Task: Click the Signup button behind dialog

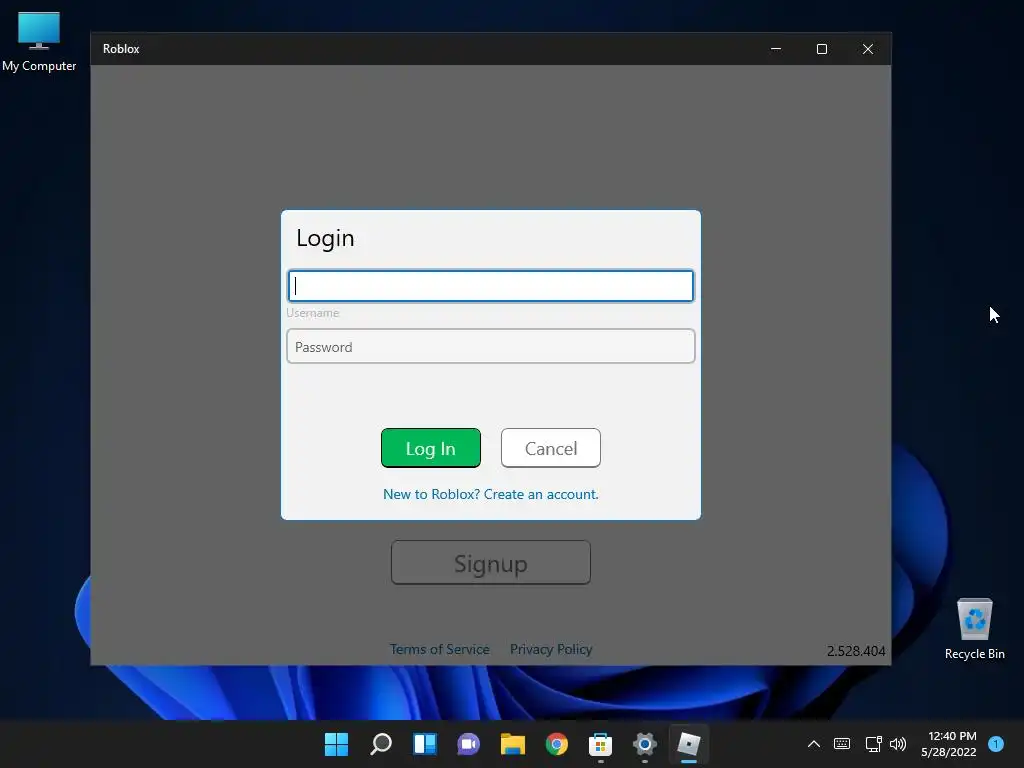Action: click(x=490, y=562)
